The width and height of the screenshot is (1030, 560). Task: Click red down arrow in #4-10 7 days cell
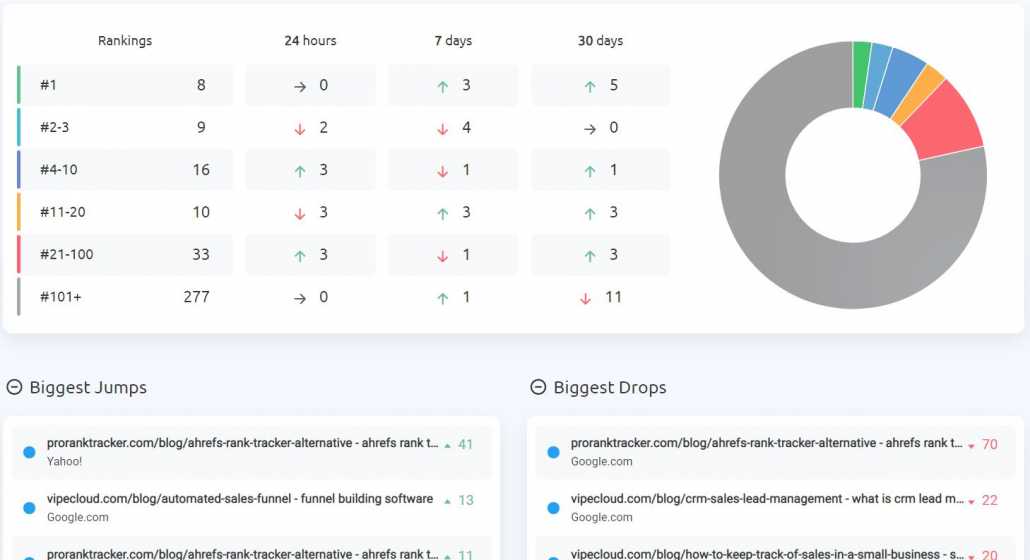(443, 171)
